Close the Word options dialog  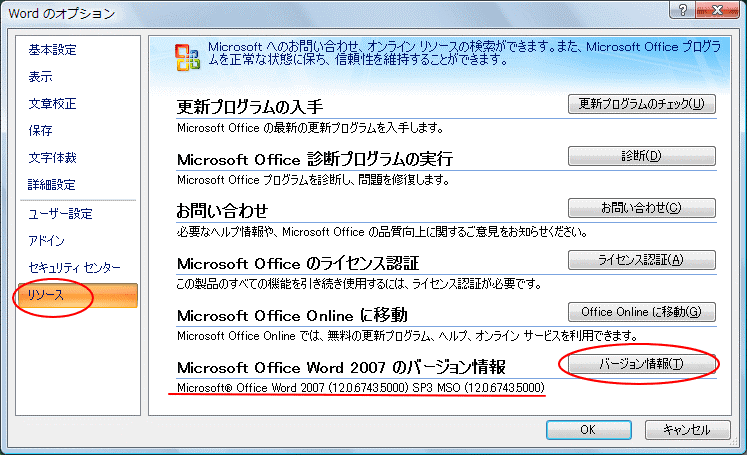point(721,13)
